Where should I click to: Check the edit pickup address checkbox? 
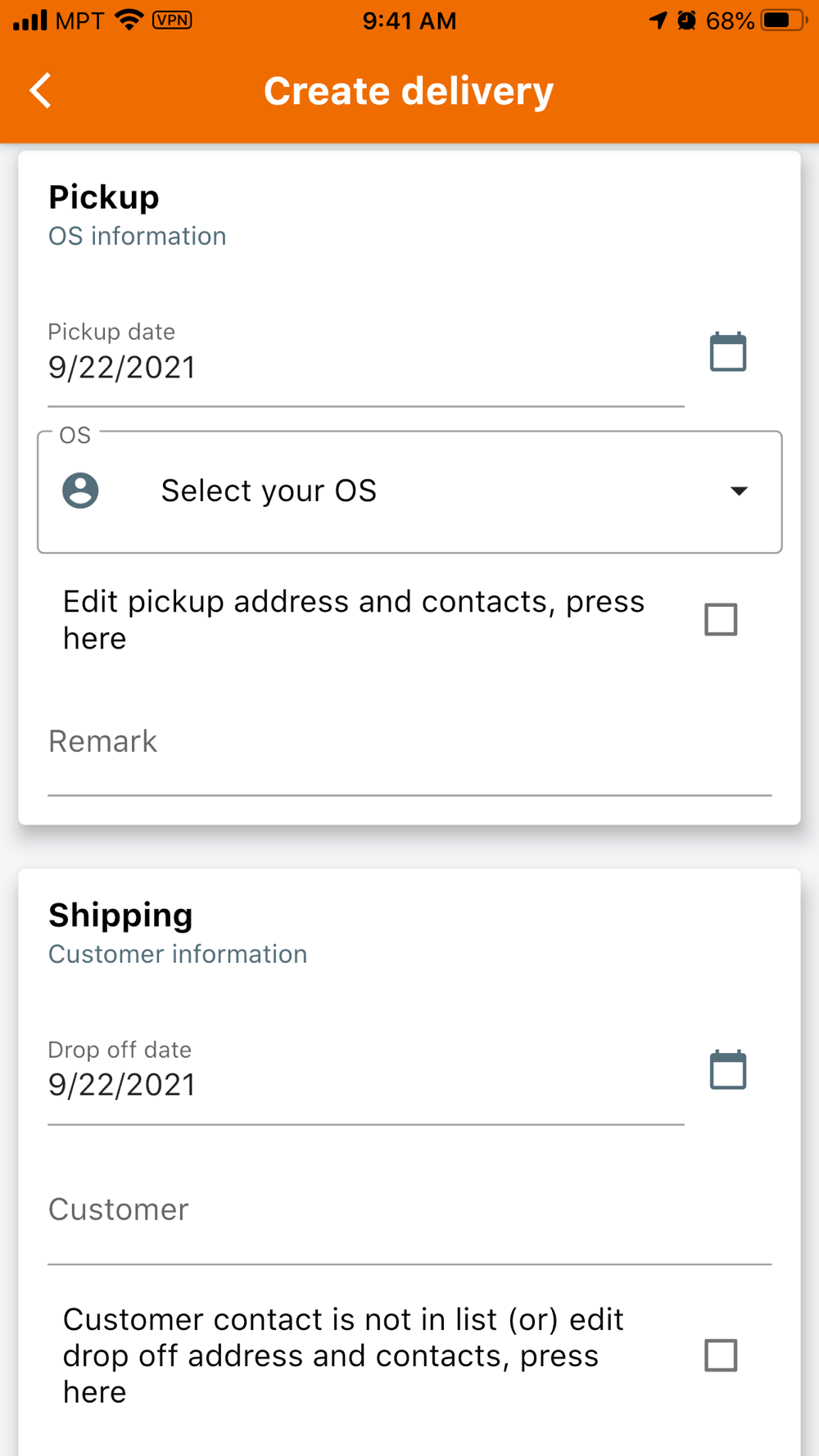721,619
